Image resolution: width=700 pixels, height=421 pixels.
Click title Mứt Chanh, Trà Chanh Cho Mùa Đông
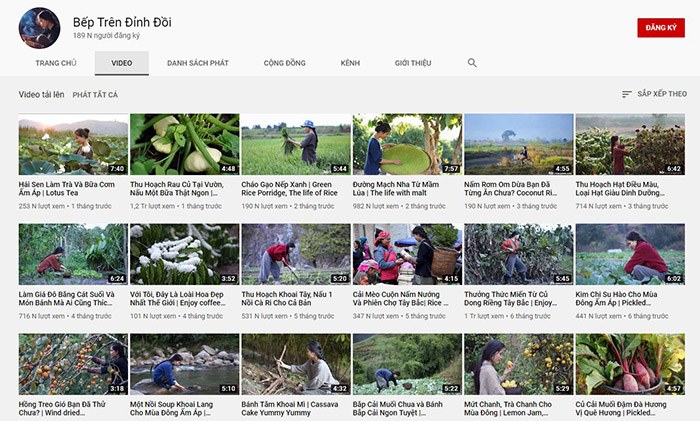tap(508, 408)
